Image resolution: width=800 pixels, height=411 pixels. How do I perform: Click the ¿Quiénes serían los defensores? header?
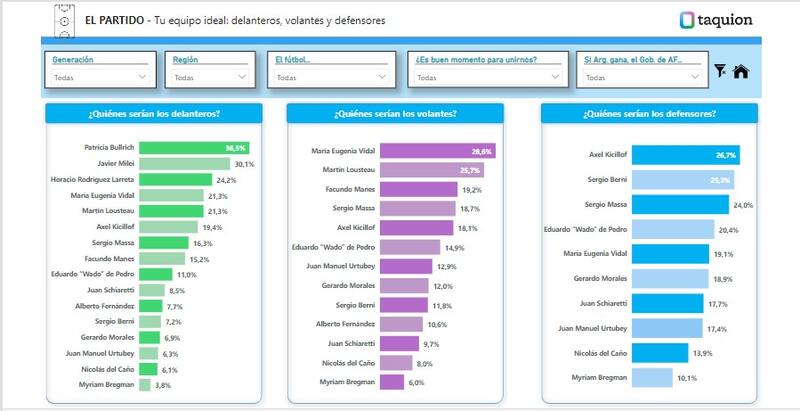[x=649, y=114]
